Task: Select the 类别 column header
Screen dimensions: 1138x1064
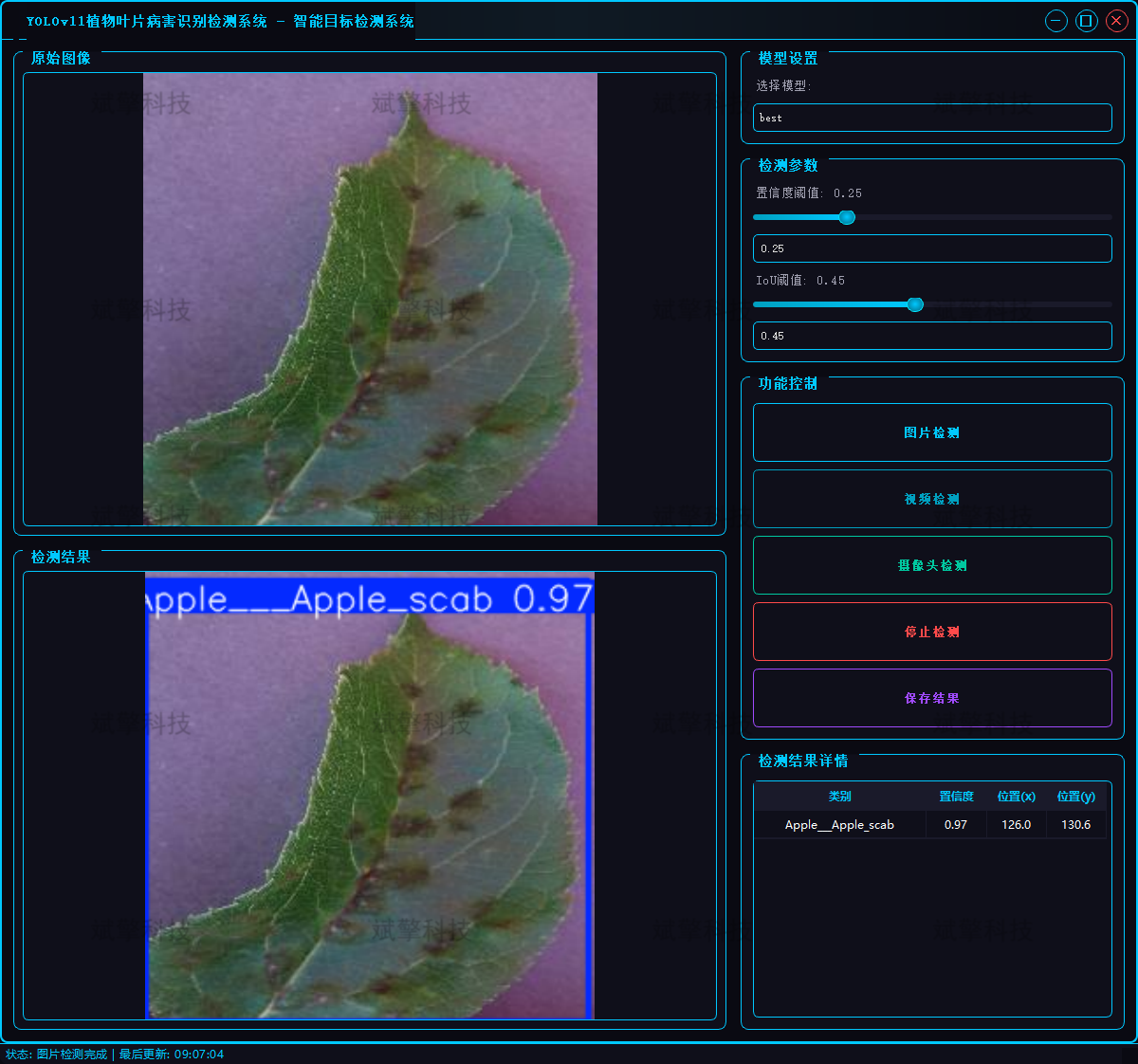Action: click(840, 797)
